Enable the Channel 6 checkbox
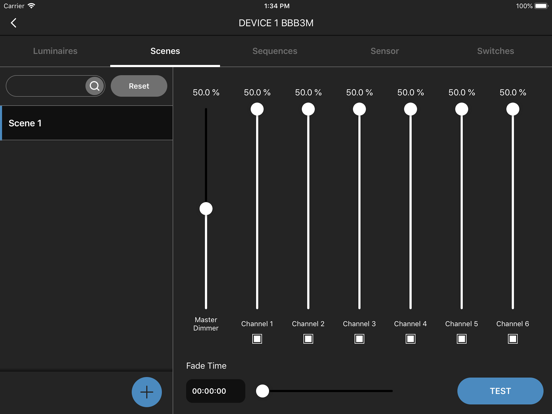 [513, 339]
